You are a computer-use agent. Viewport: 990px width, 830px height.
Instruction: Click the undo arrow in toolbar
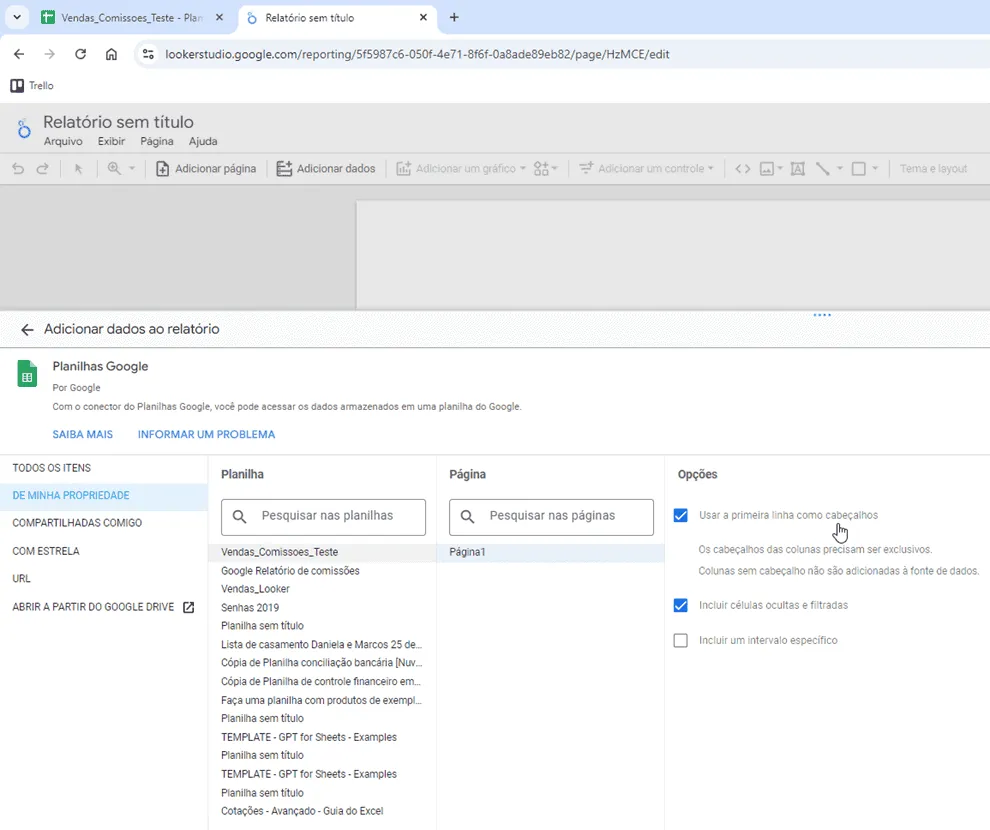(18, 169)
